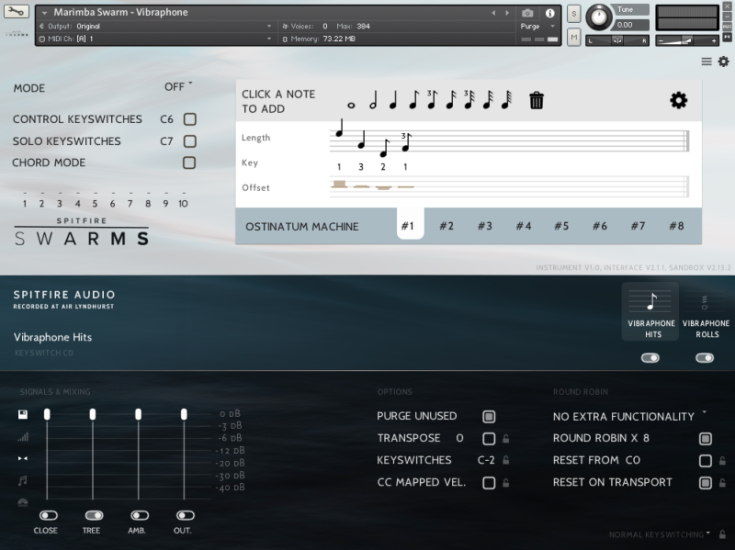Image resolution: width=735 pixels, height=550 pixels.
Task: Open the Output Original dropdown
Action: point(155,26)
